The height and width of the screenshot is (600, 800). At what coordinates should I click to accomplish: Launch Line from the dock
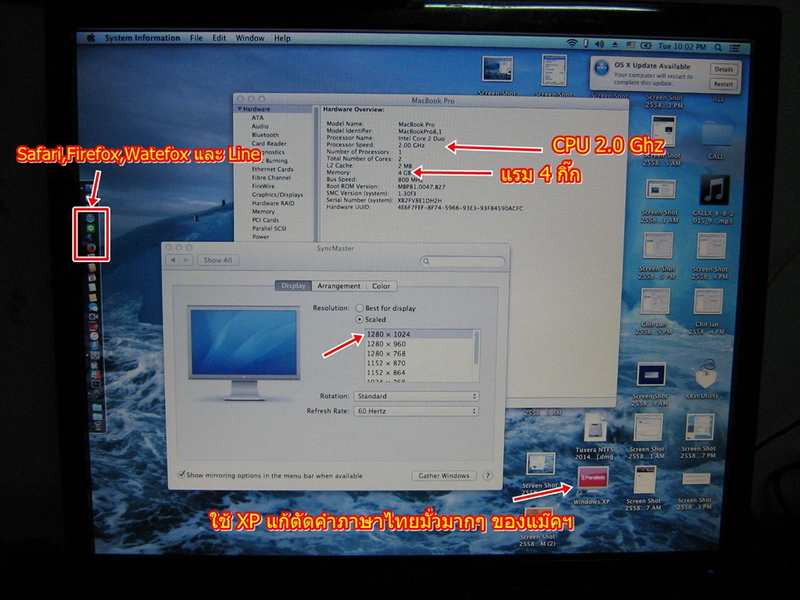90,228
